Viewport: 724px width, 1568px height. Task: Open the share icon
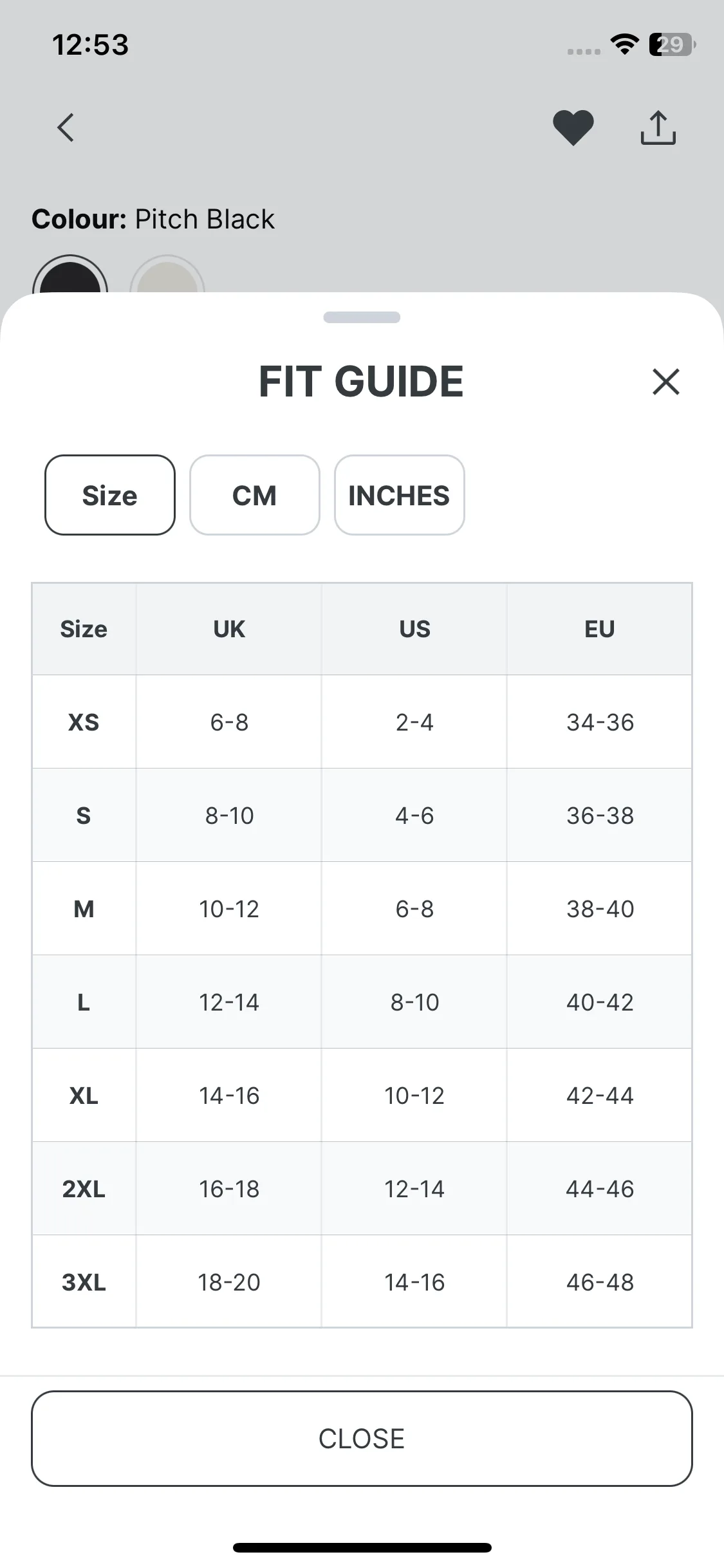tap(658, 127)
